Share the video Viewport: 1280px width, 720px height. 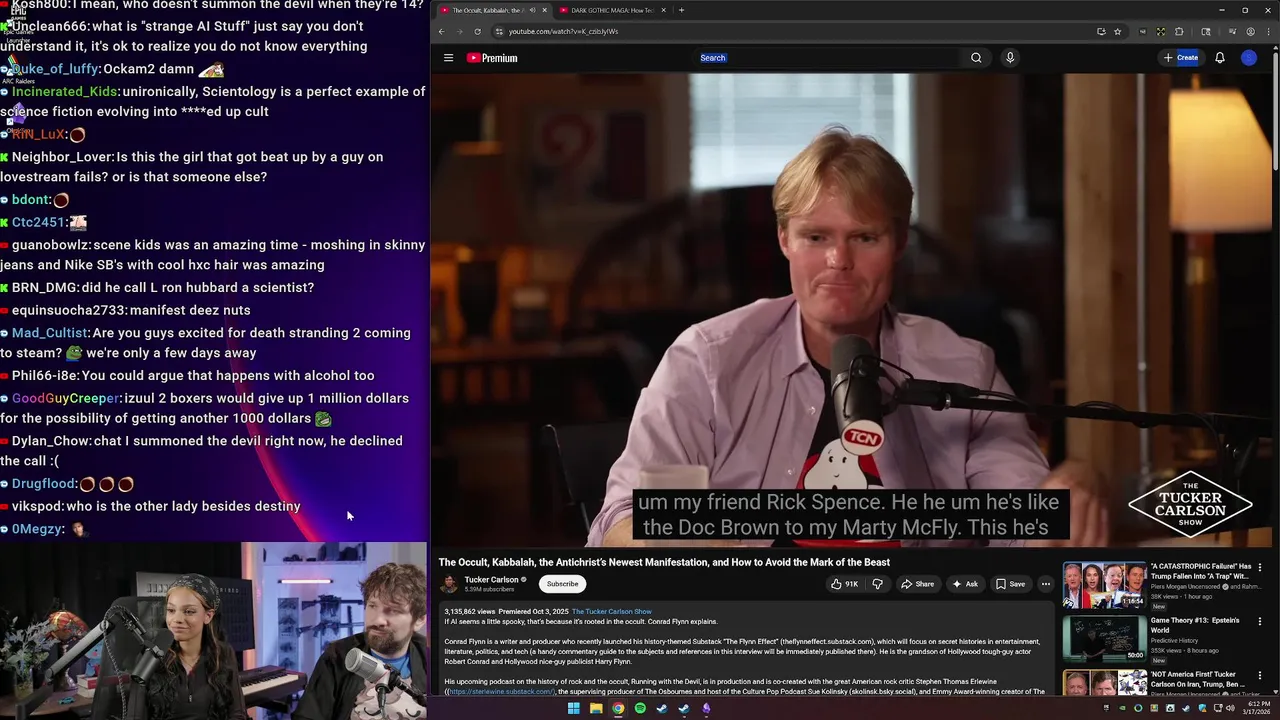click(917, 584)
